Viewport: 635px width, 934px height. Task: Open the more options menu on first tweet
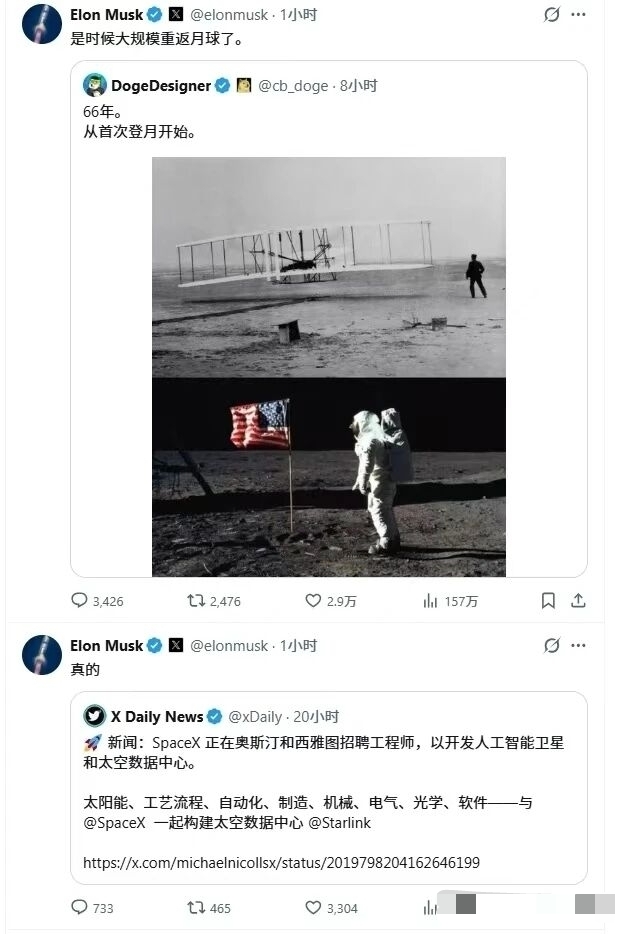click(578, 14)
